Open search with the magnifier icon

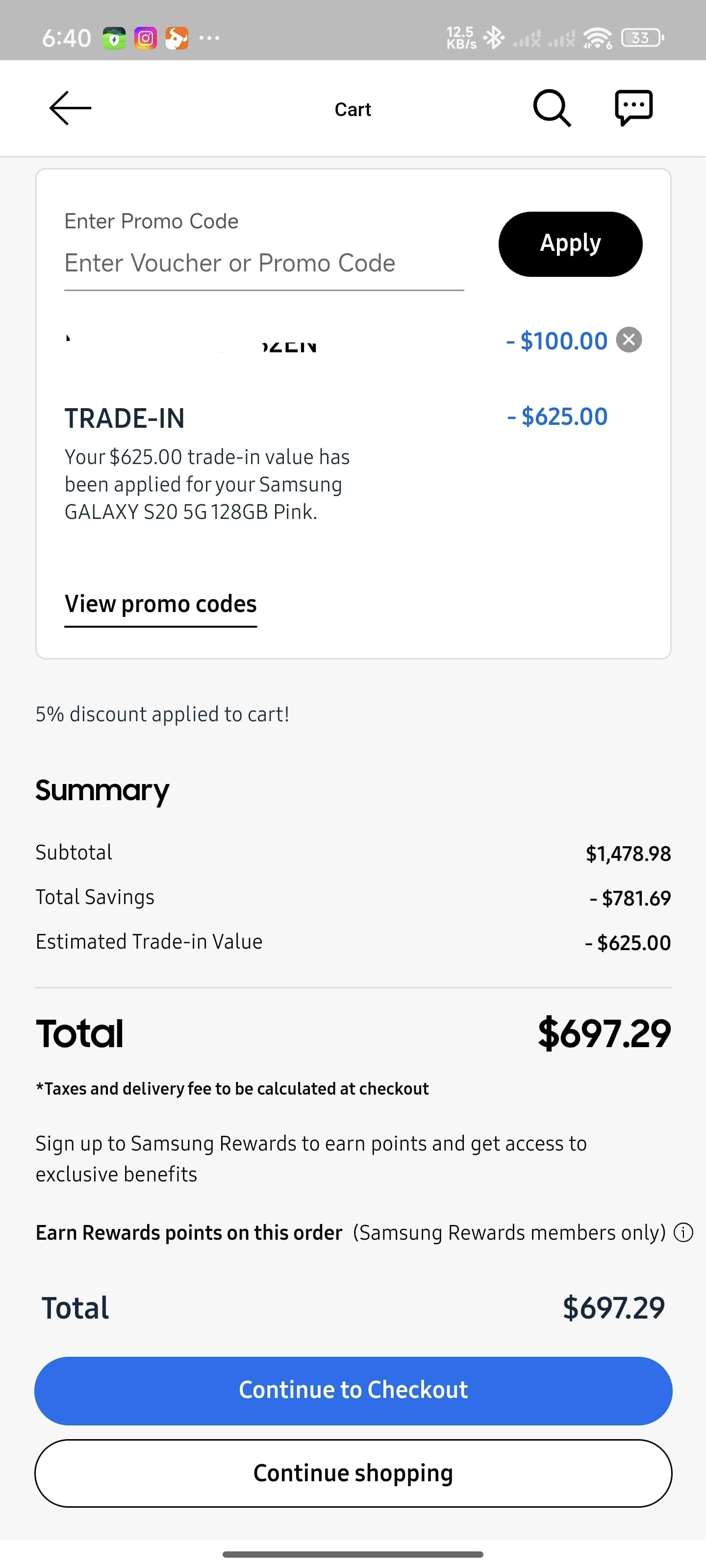click(x=552, y=108)
